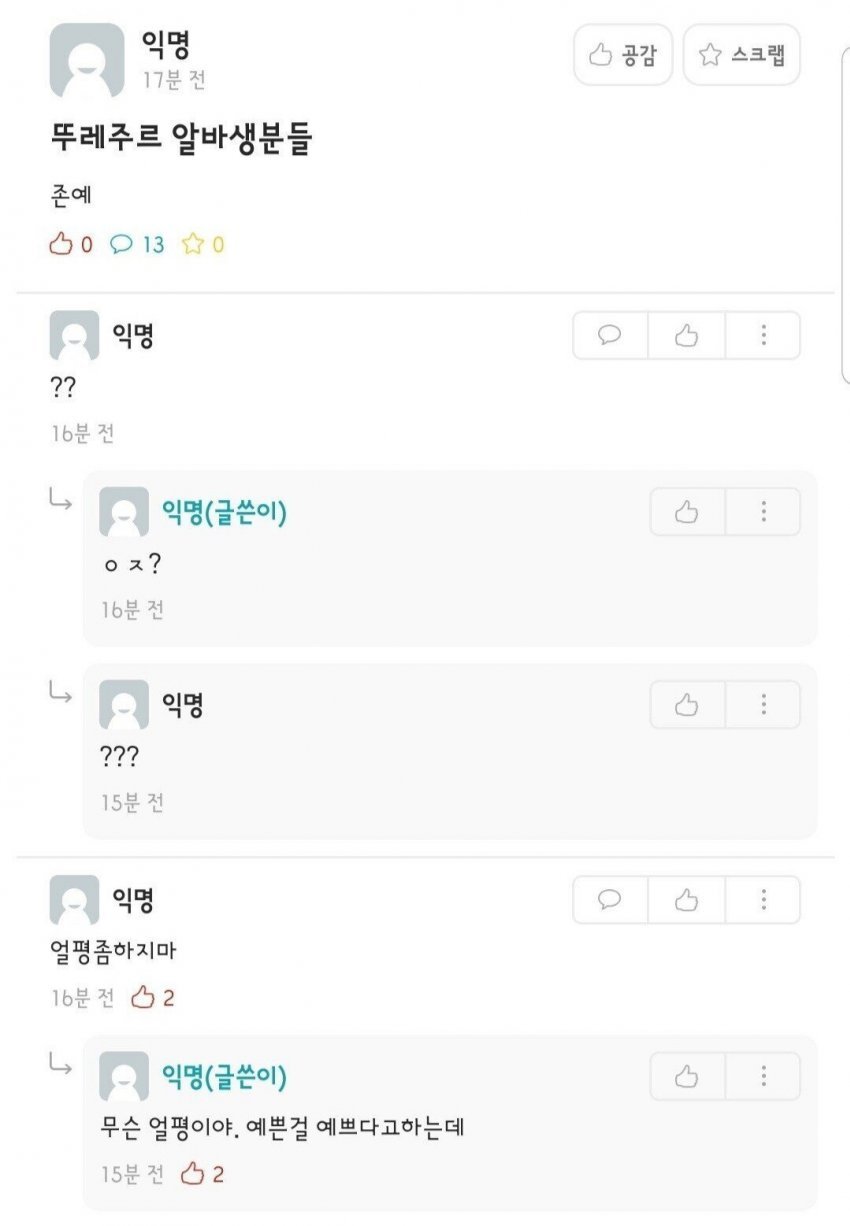Like the '얼평좀하지마' comment
The height and width of the screenshot is (1226, 850).
pyautogui.click(x=686, y=900)
